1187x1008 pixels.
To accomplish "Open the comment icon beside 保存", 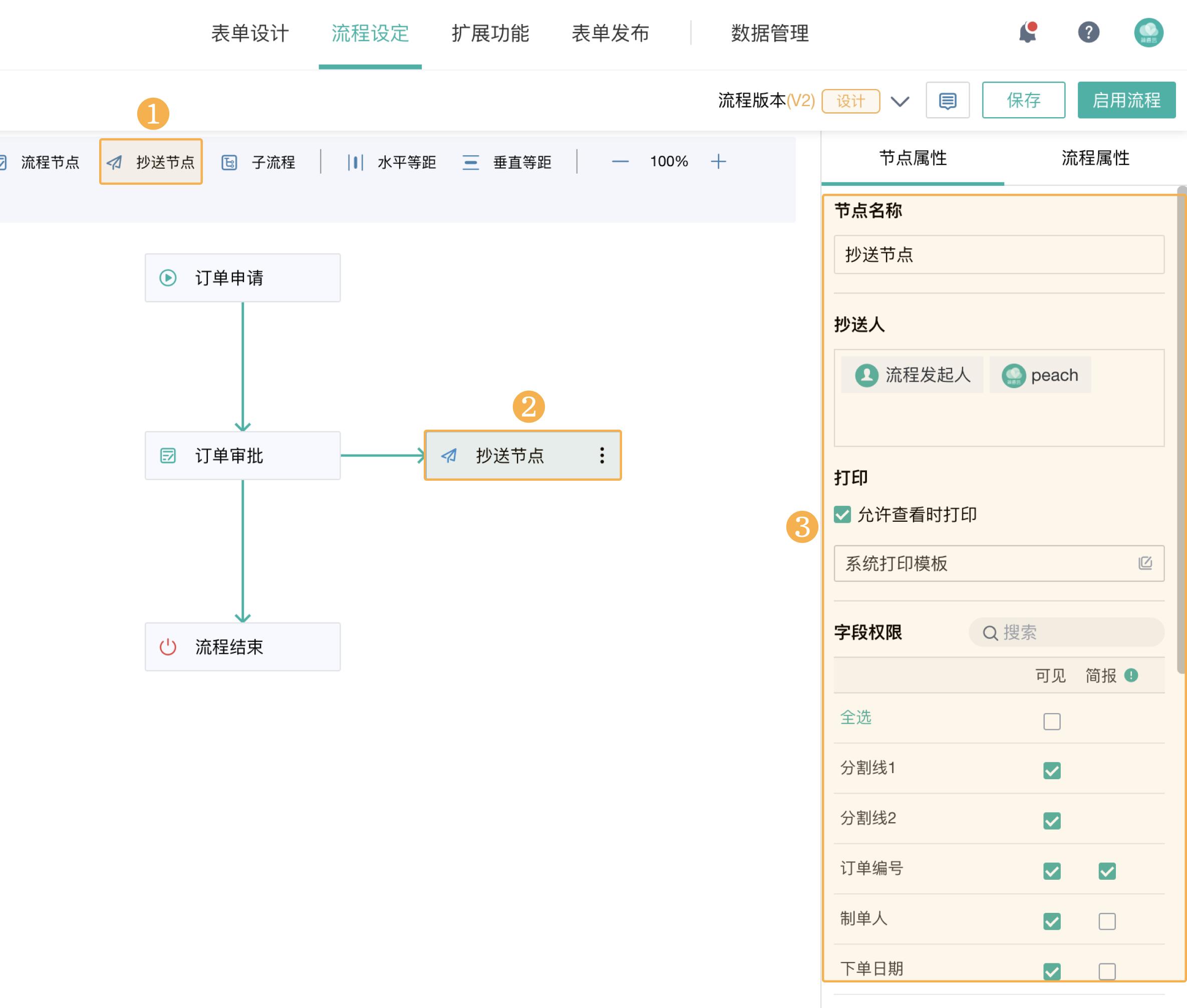I will click(x=947, y=101).
